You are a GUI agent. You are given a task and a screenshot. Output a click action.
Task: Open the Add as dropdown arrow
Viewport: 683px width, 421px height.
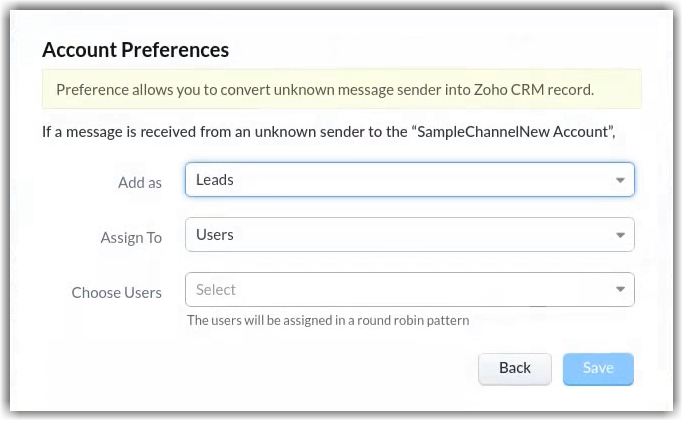pyautogui.click(x=620, y=180)
